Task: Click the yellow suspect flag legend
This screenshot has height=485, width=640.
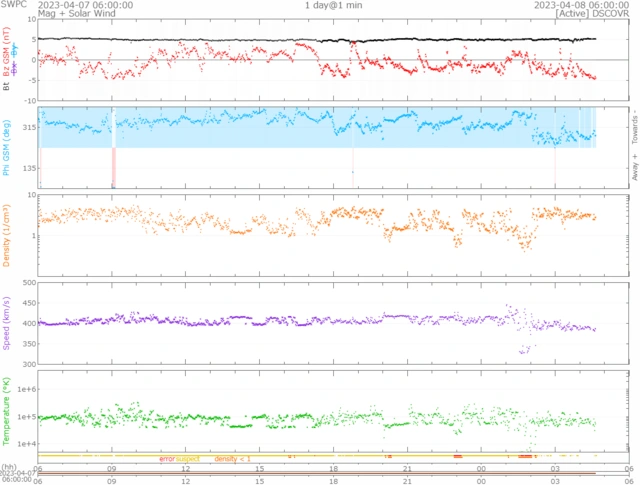Action: 188,459
